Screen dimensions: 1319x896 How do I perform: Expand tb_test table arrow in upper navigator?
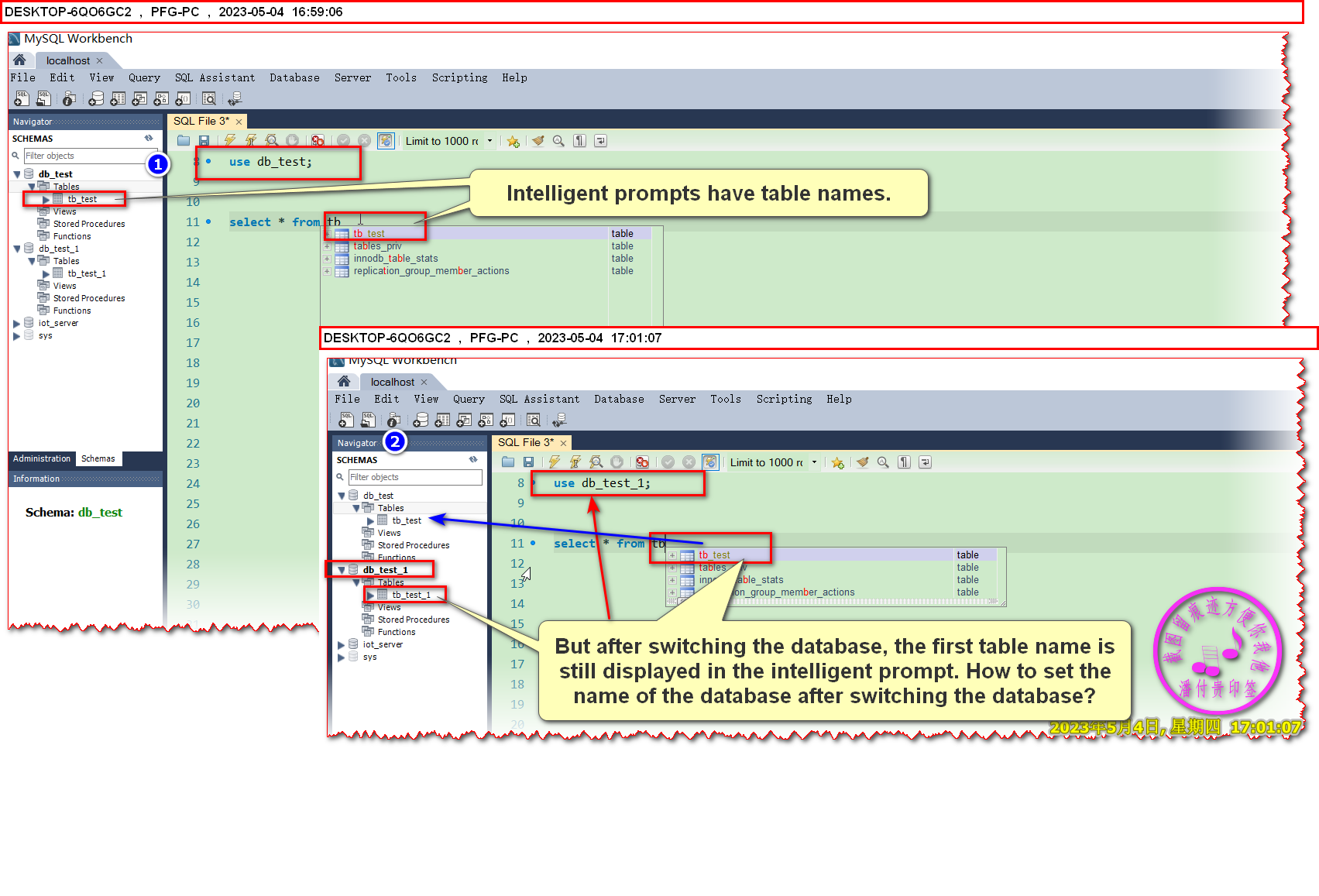[x=46, y=200]
